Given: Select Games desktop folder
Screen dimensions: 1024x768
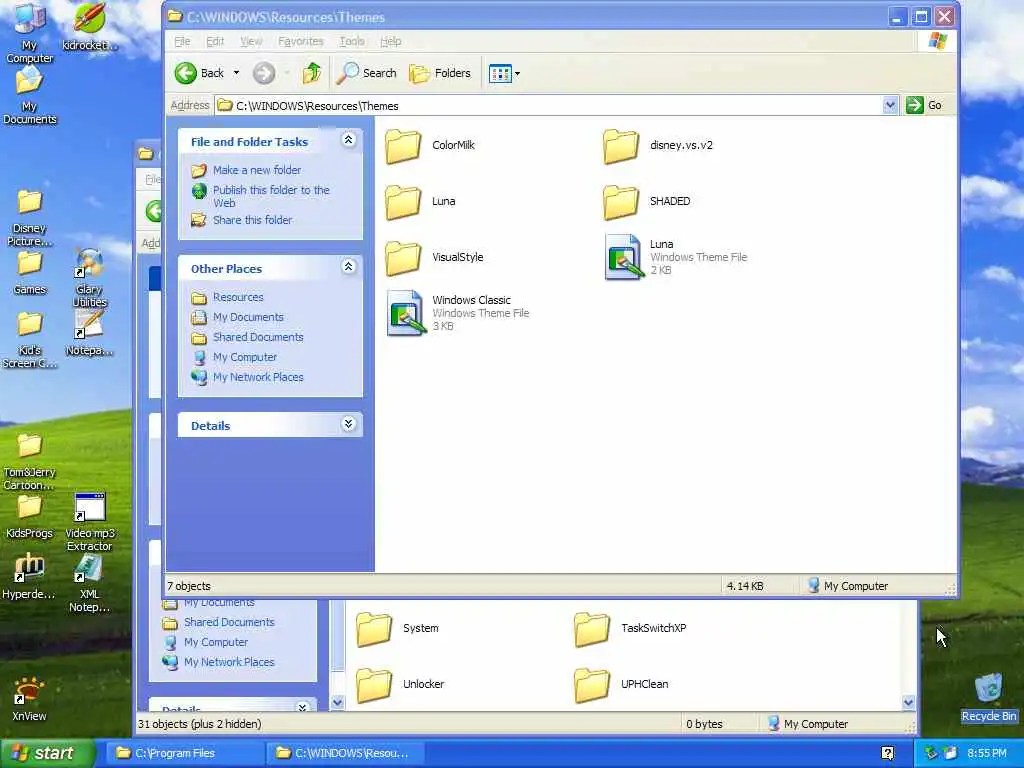Looking at the screenshot, I should pyautogui.click(x=29, y=272).
